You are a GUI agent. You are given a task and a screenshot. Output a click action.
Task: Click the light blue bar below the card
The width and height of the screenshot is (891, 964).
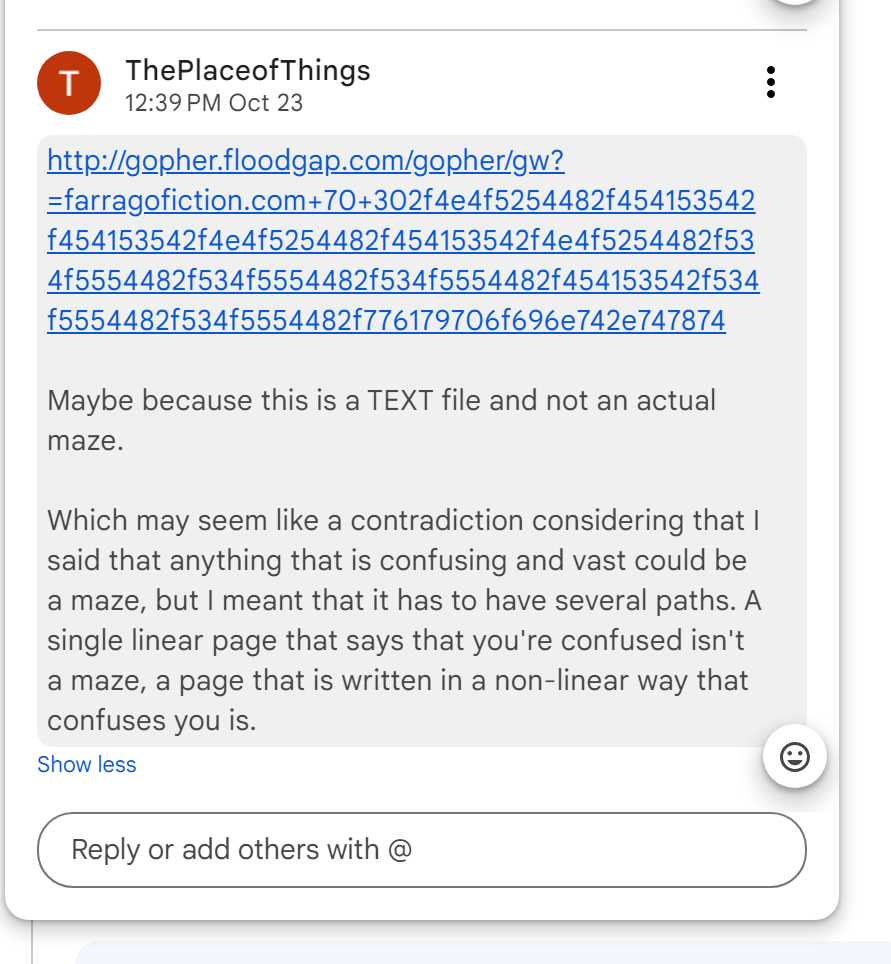click(480, 952)
